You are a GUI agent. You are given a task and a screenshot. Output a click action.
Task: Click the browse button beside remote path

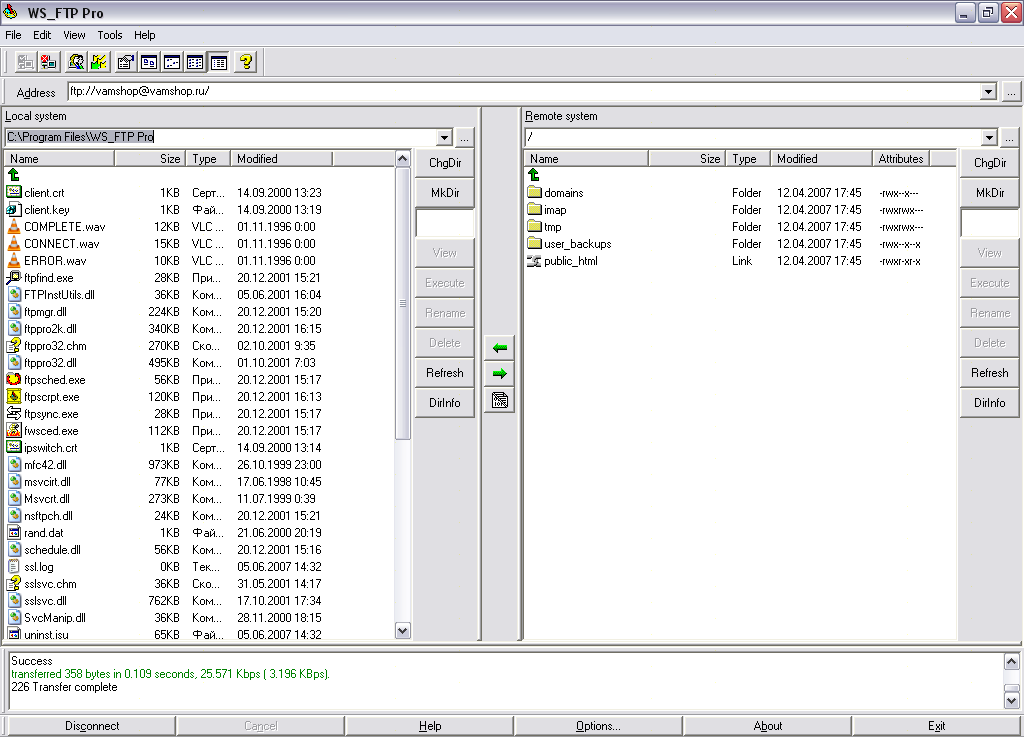[1010, 138]
